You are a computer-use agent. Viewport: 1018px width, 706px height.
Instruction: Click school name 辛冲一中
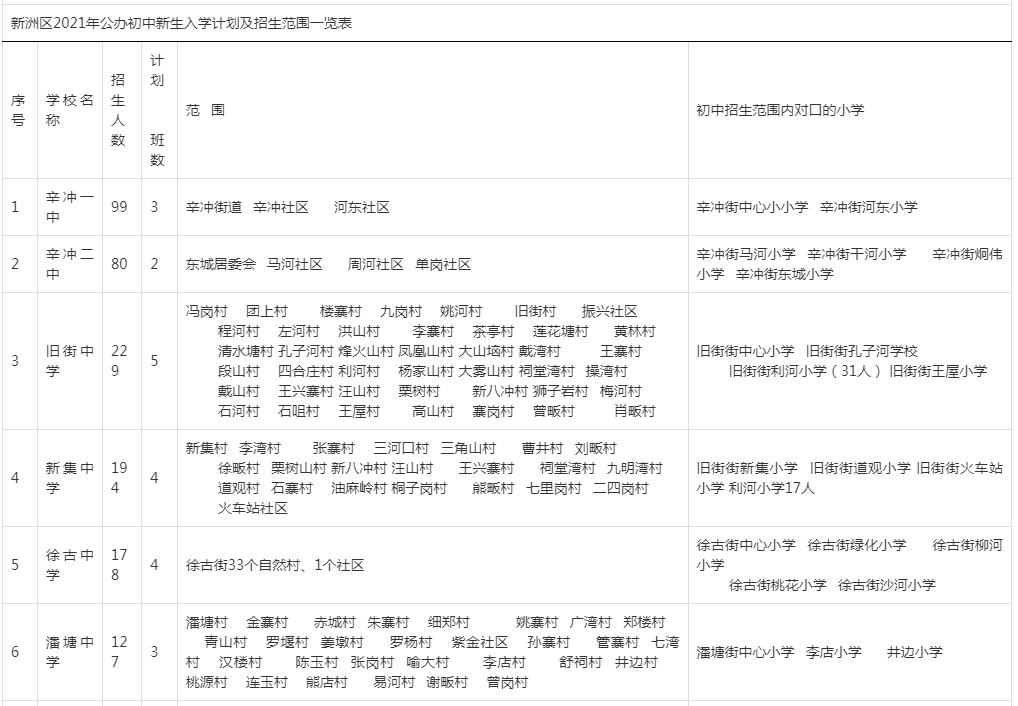coord(69,207)
